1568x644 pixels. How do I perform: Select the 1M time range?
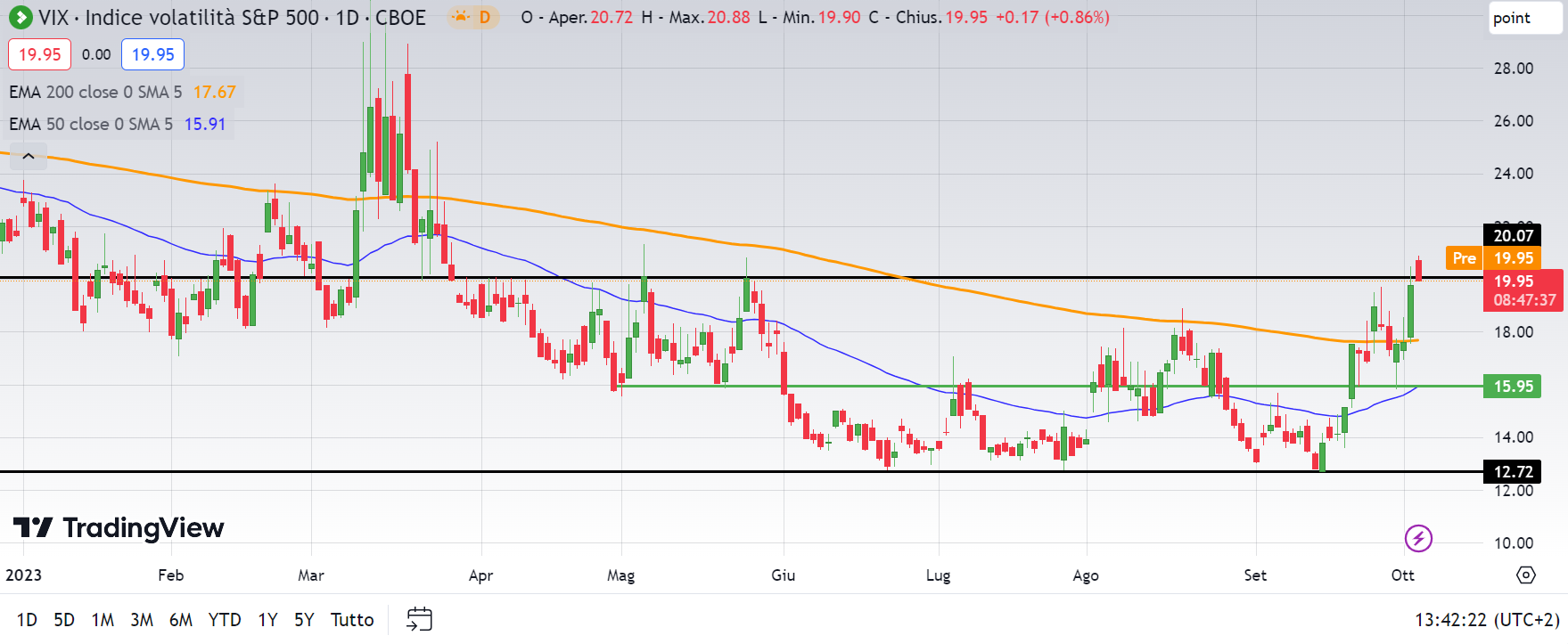click(103, 620)
